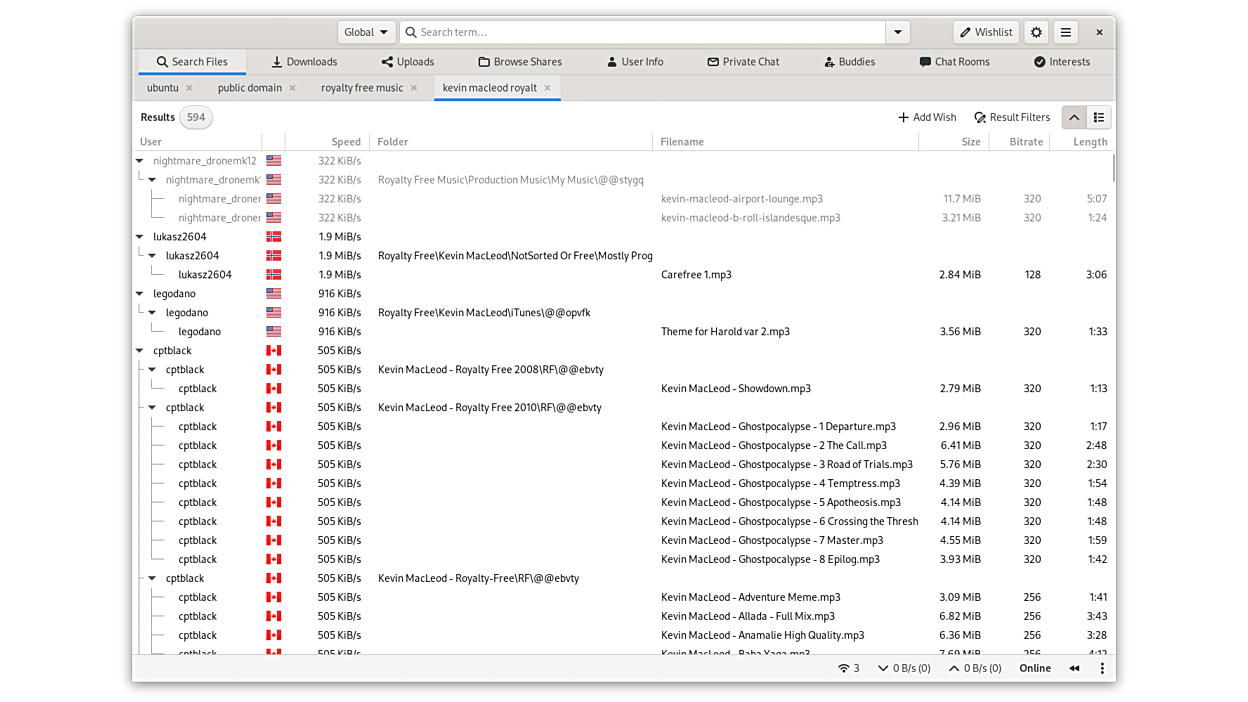Sort results by the Speed column
This screenshot has width=1248, height=702.
[327, 142]
